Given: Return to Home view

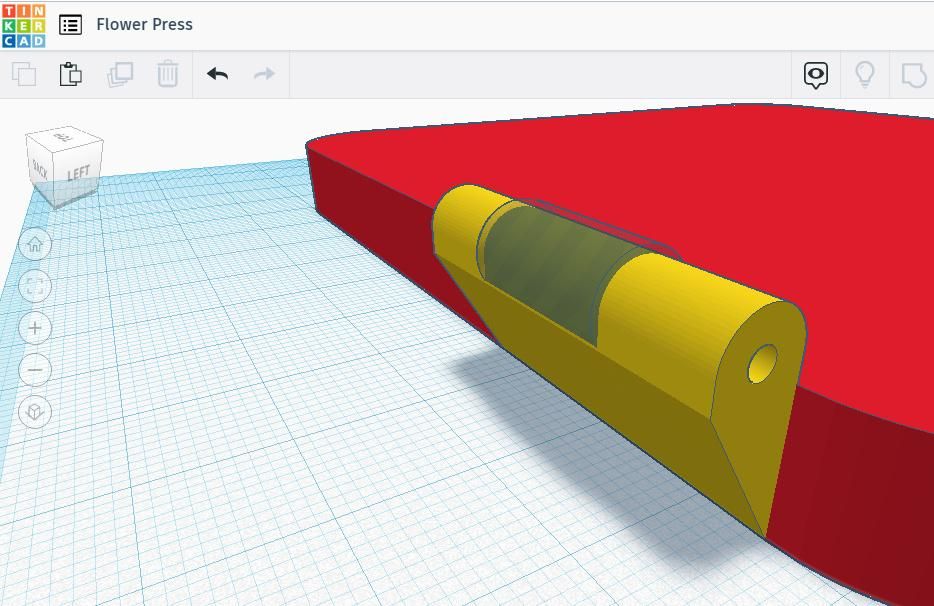Looking at the screenshot, I should click(35, 244).
